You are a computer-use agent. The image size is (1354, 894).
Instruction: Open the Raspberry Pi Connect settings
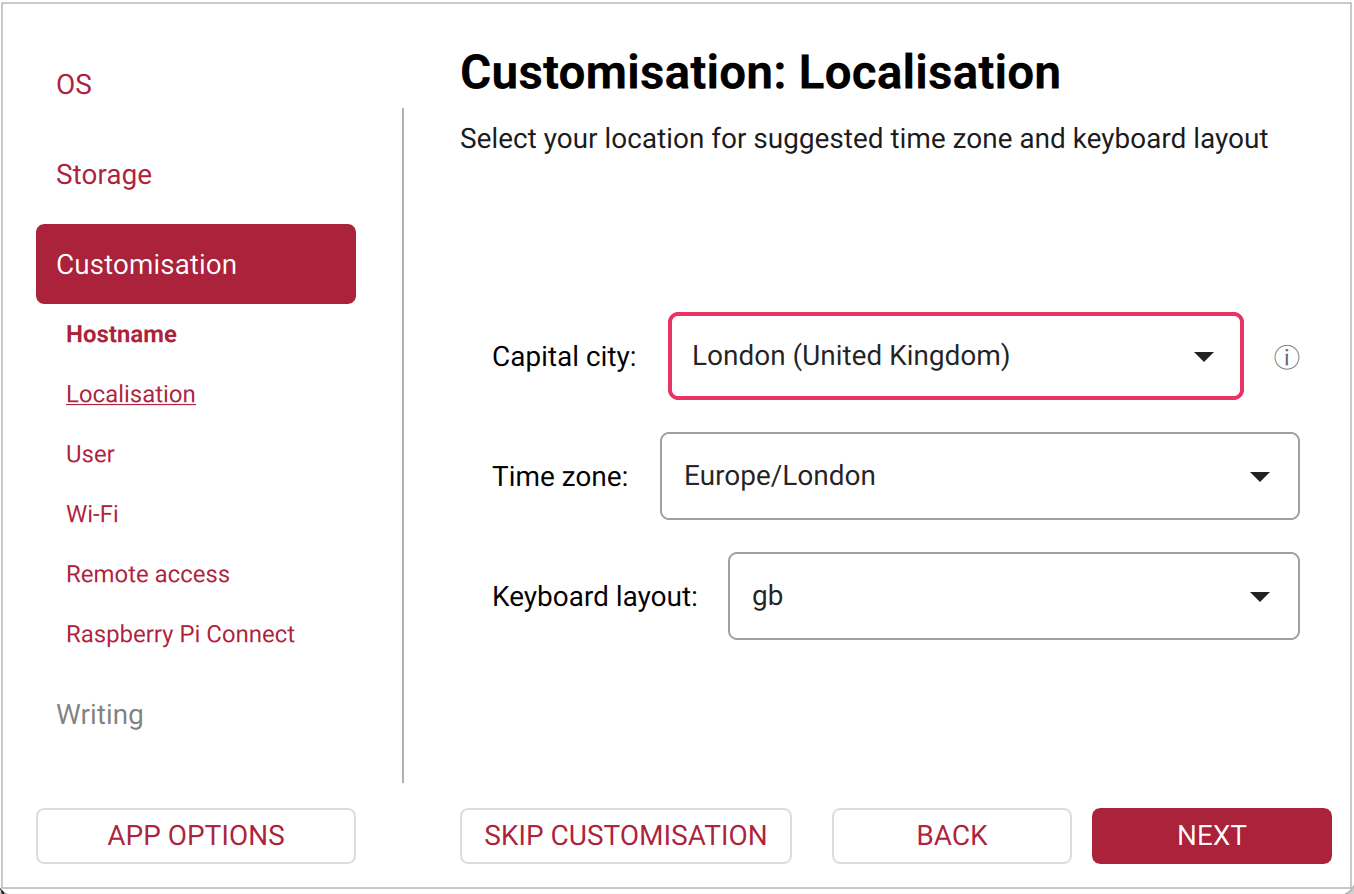tap(180, 633)
